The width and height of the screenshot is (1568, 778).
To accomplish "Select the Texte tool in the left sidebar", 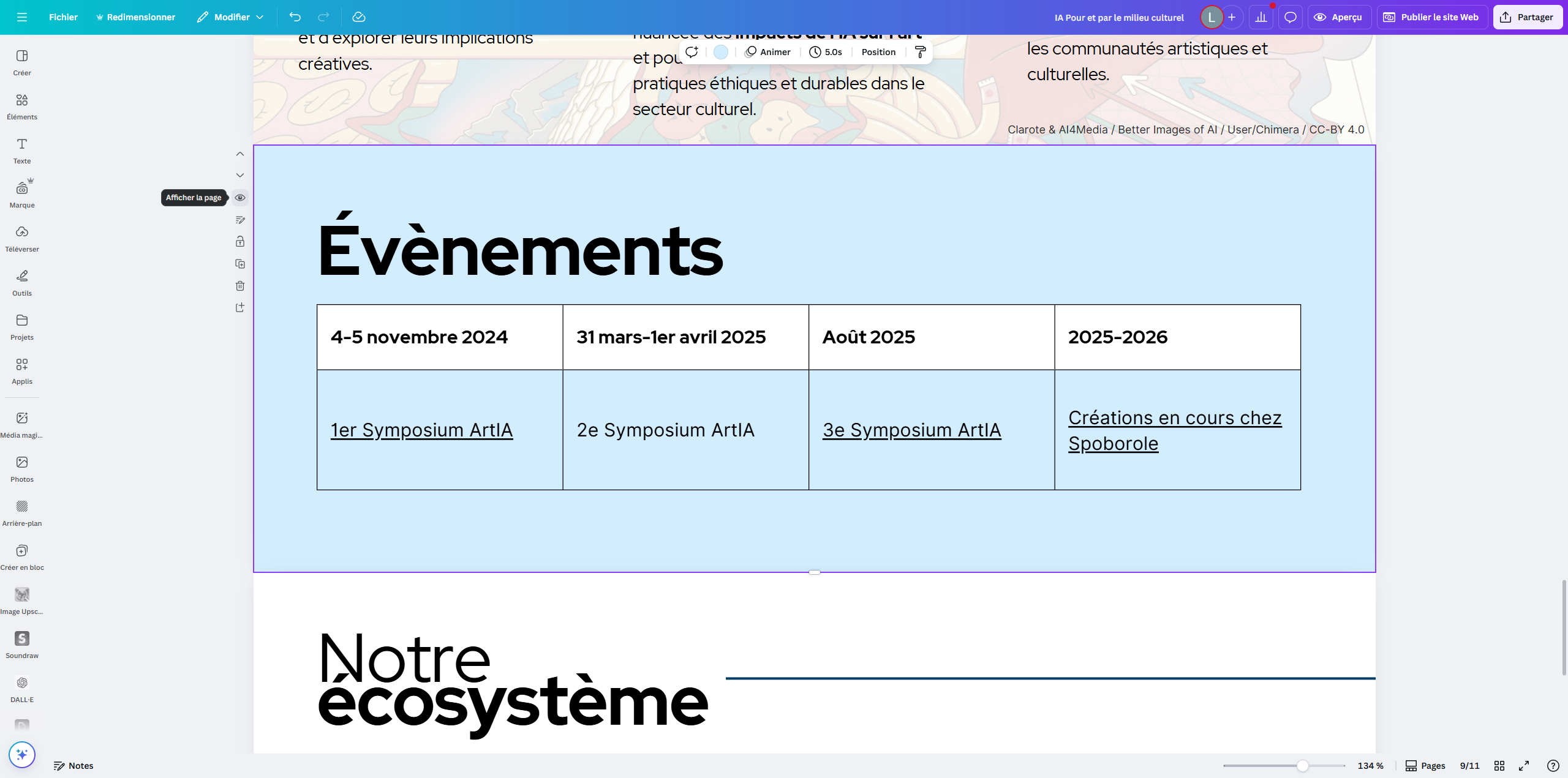I will click(x=21, y=151).
